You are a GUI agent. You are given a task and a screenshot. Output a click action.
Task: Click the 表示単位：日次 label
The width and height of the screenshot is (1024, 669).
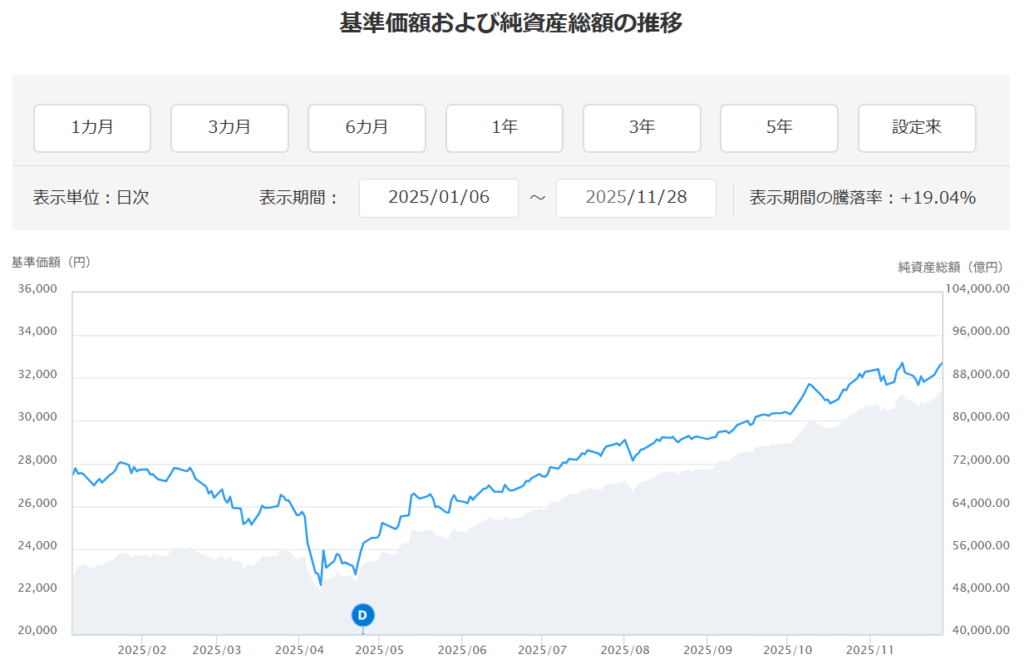pyautogui.click(x=91, y=198)
